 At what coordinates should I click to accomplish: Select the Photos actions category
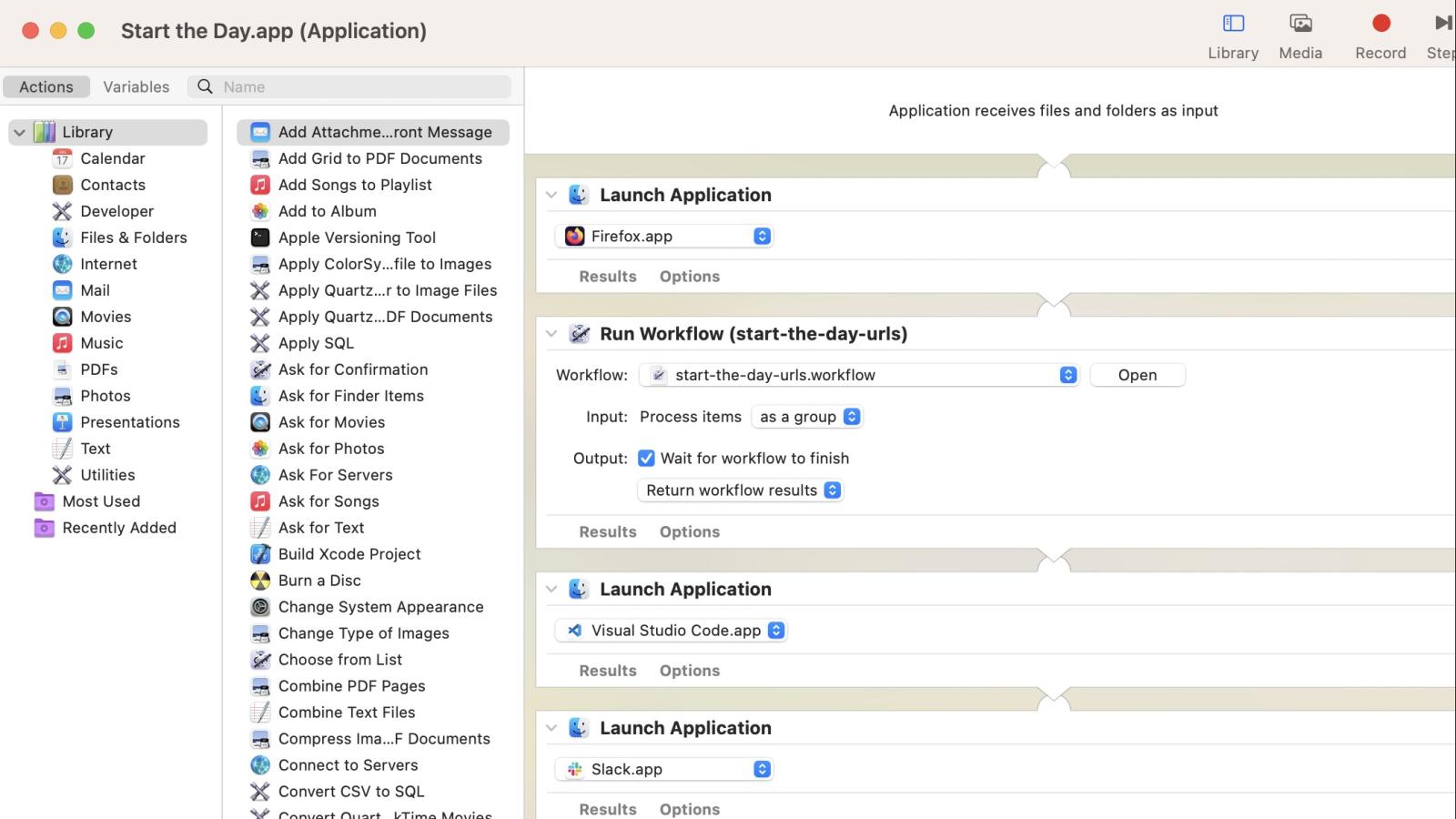(x=105, y=395)
